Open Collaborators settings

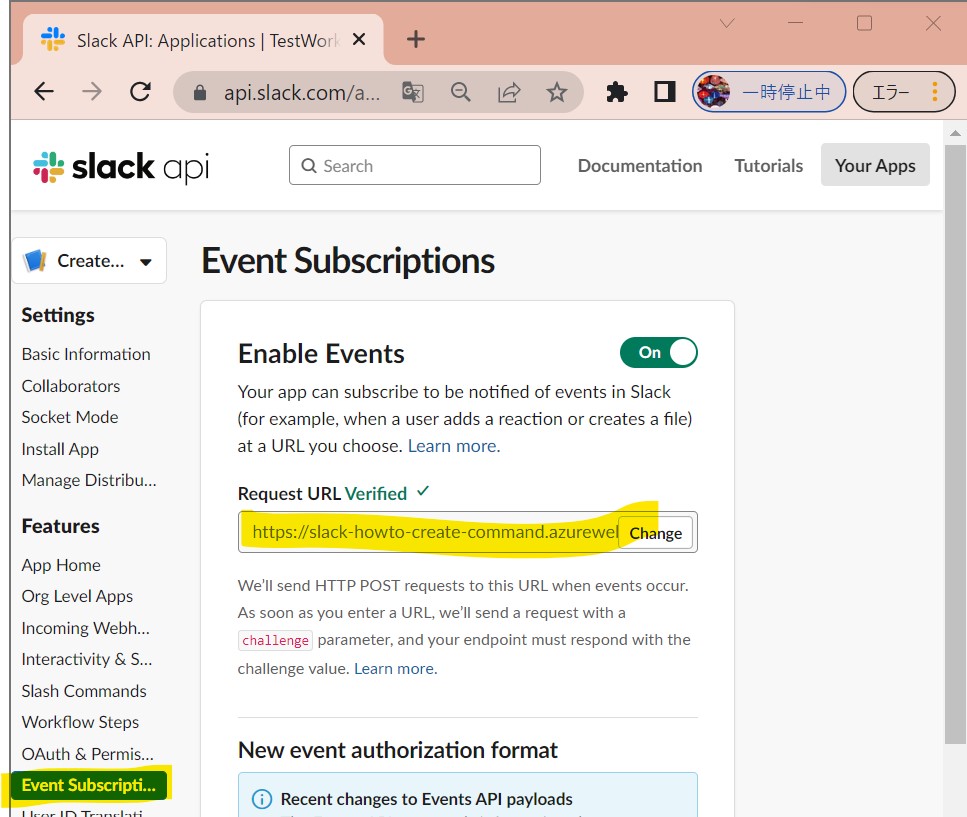71,386
